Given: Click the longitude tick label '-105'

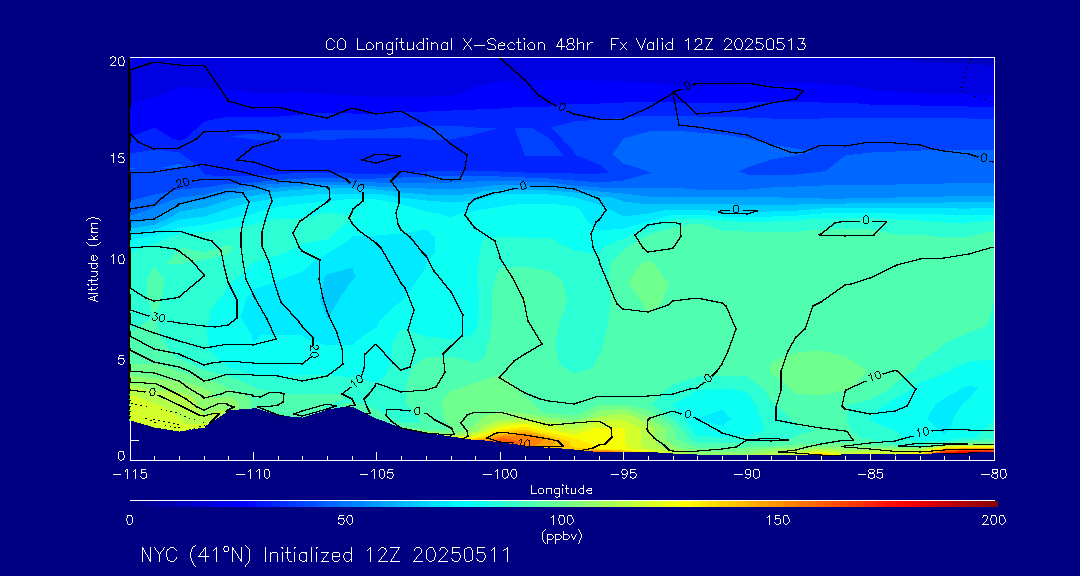Looking at the screenshot, I should [376, 475].
